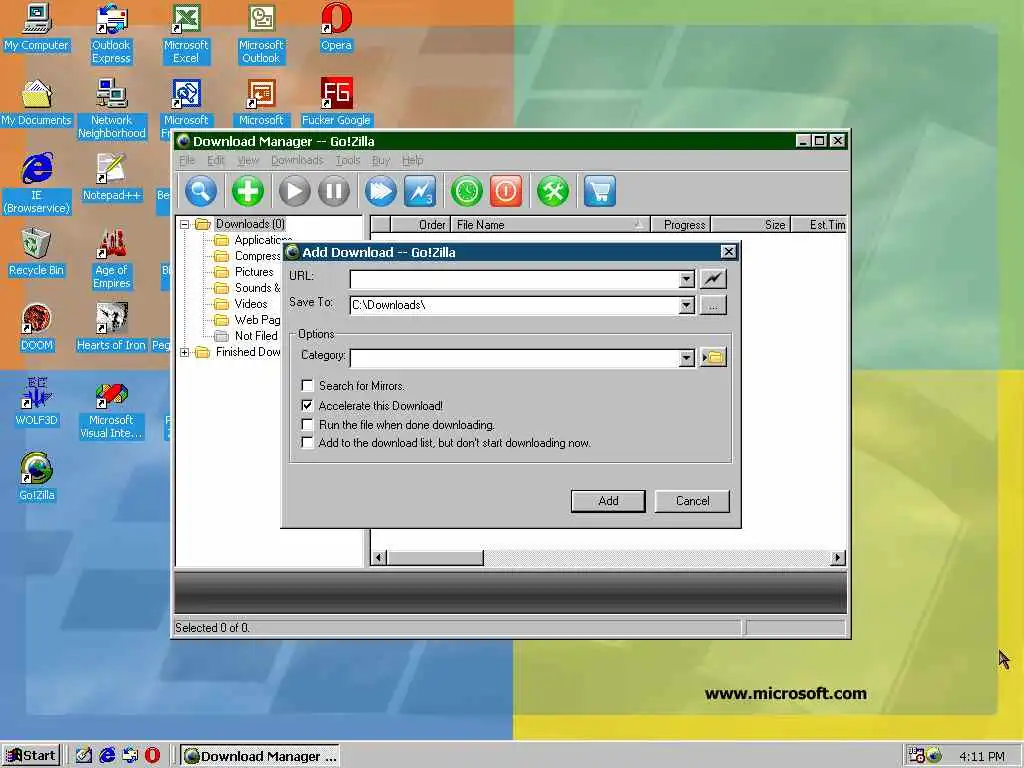Viewport: 1024px width, 768px height.
Task: Click the Windows Start button
Action: (31, 756)
